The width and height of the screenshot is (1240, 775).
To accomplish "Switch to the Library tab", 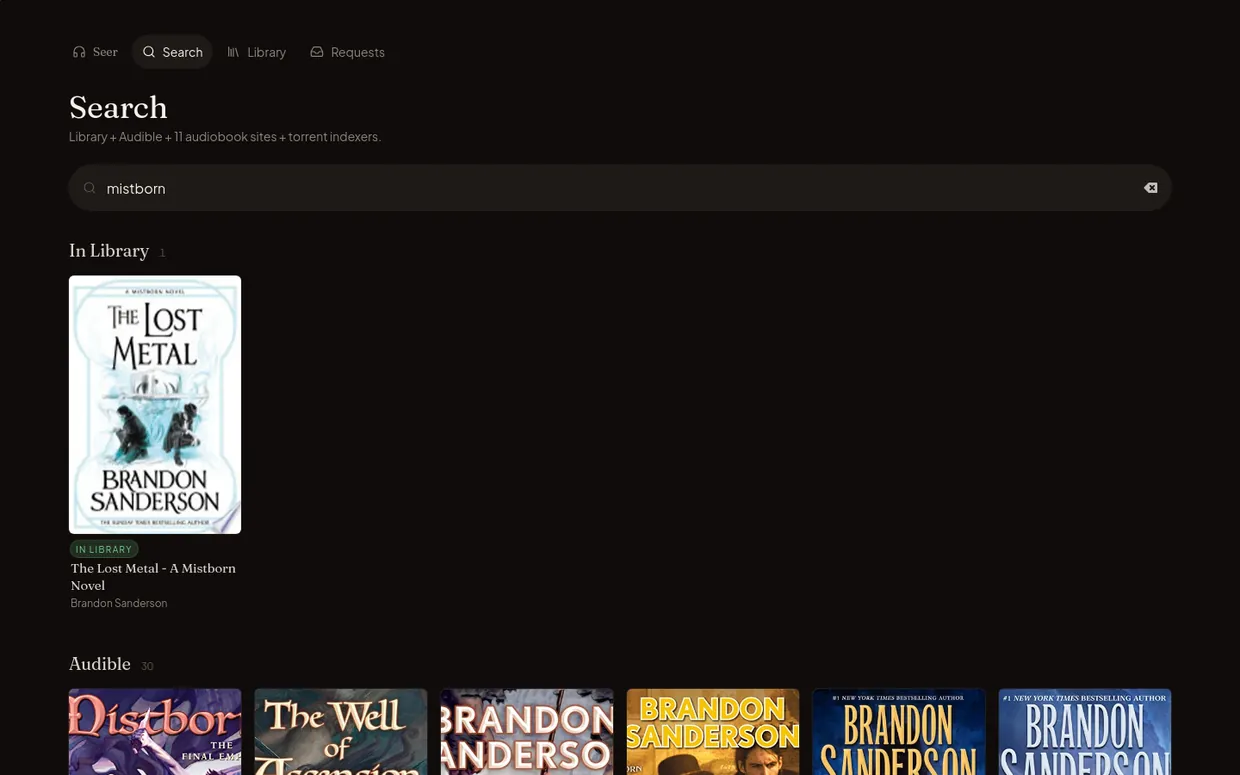I will click(256, 52).
